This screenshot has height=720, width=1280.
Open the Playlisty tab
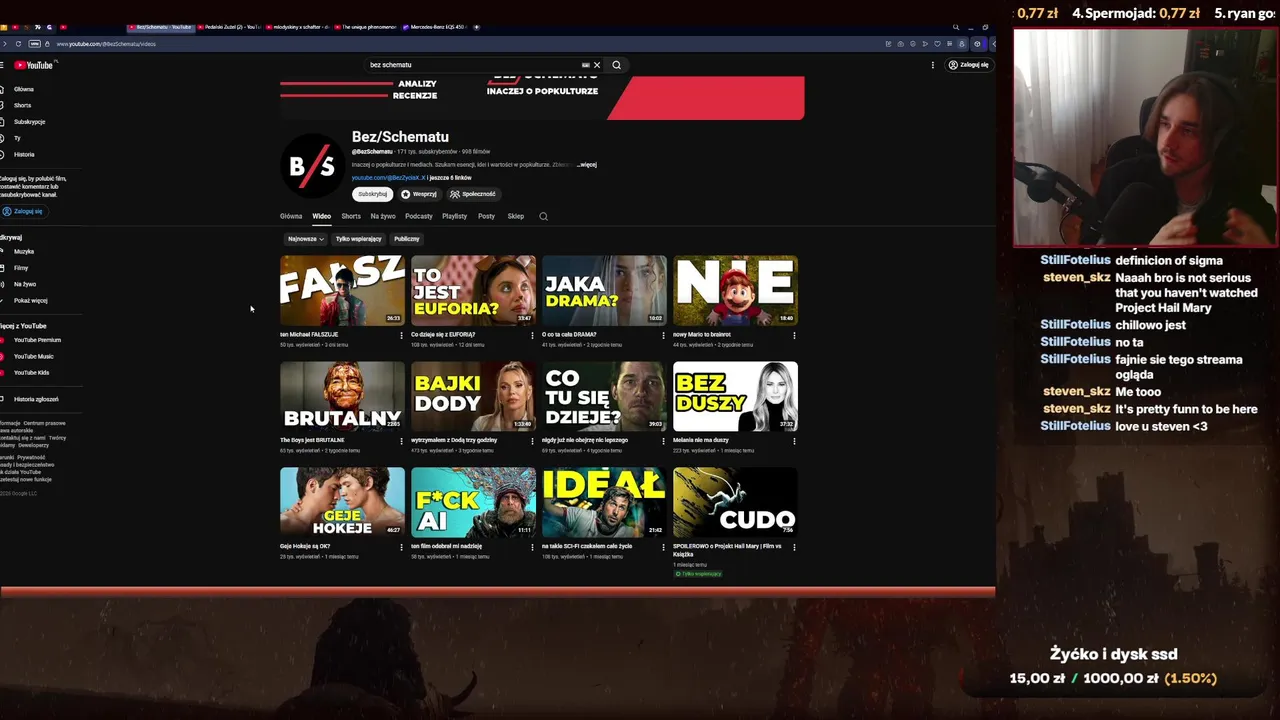click(455, 216)
